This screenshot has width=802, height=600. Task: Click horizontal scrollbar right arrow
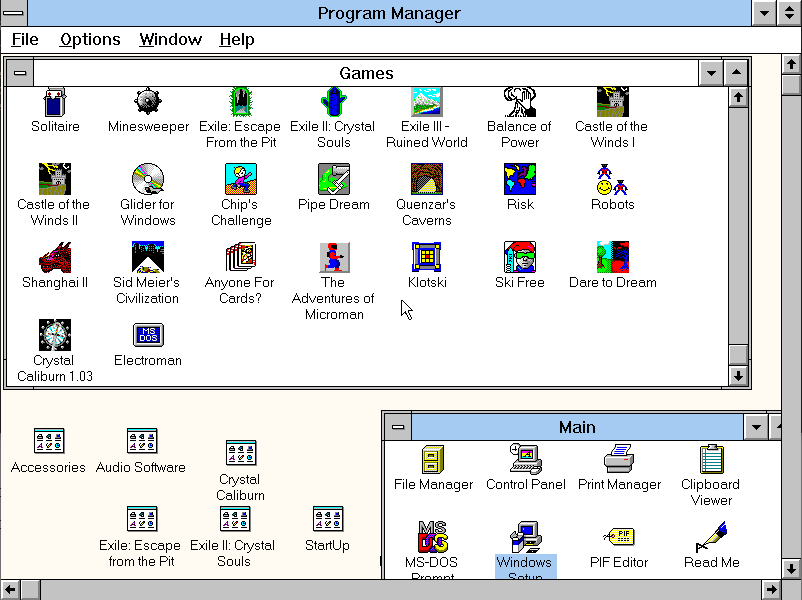click(x=771, y=590)
